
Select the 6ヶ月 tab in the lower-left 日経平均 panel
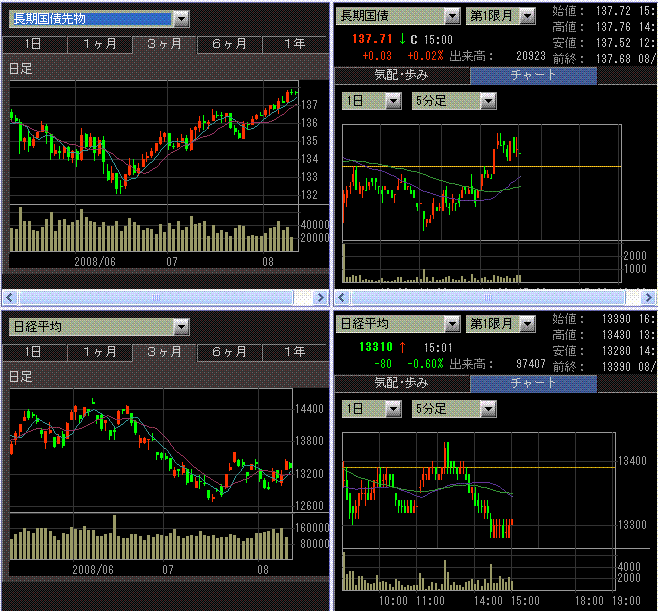pos(230,352)
